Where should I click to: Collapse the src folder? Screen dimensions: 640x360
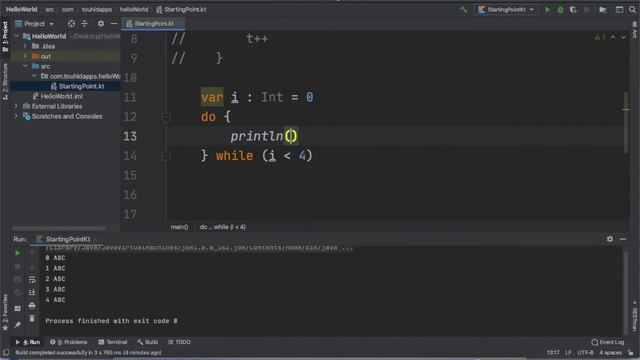point(25,66)
